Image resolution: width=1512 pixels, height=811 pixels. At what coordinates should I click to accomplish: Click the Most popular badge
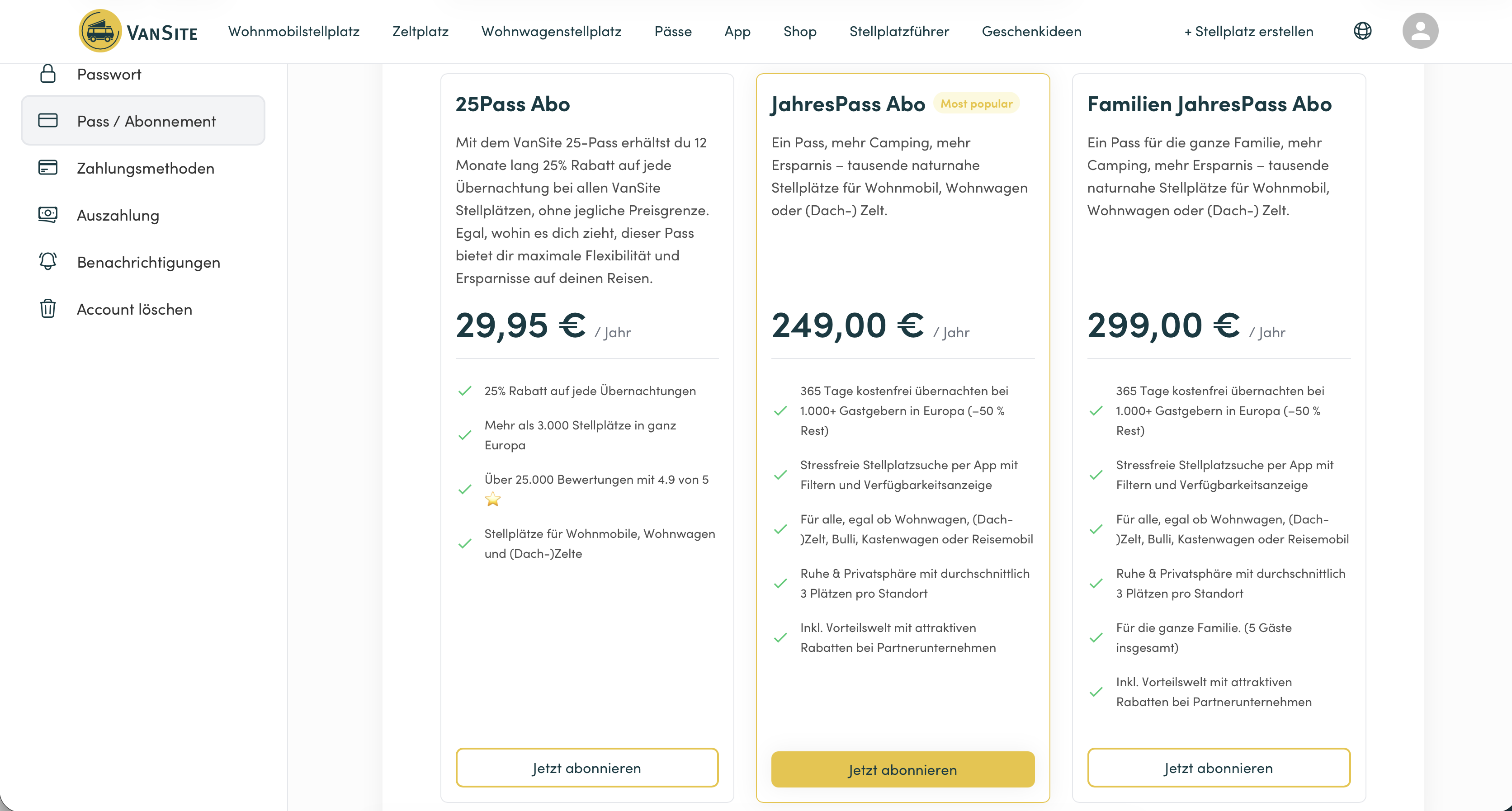976,104
